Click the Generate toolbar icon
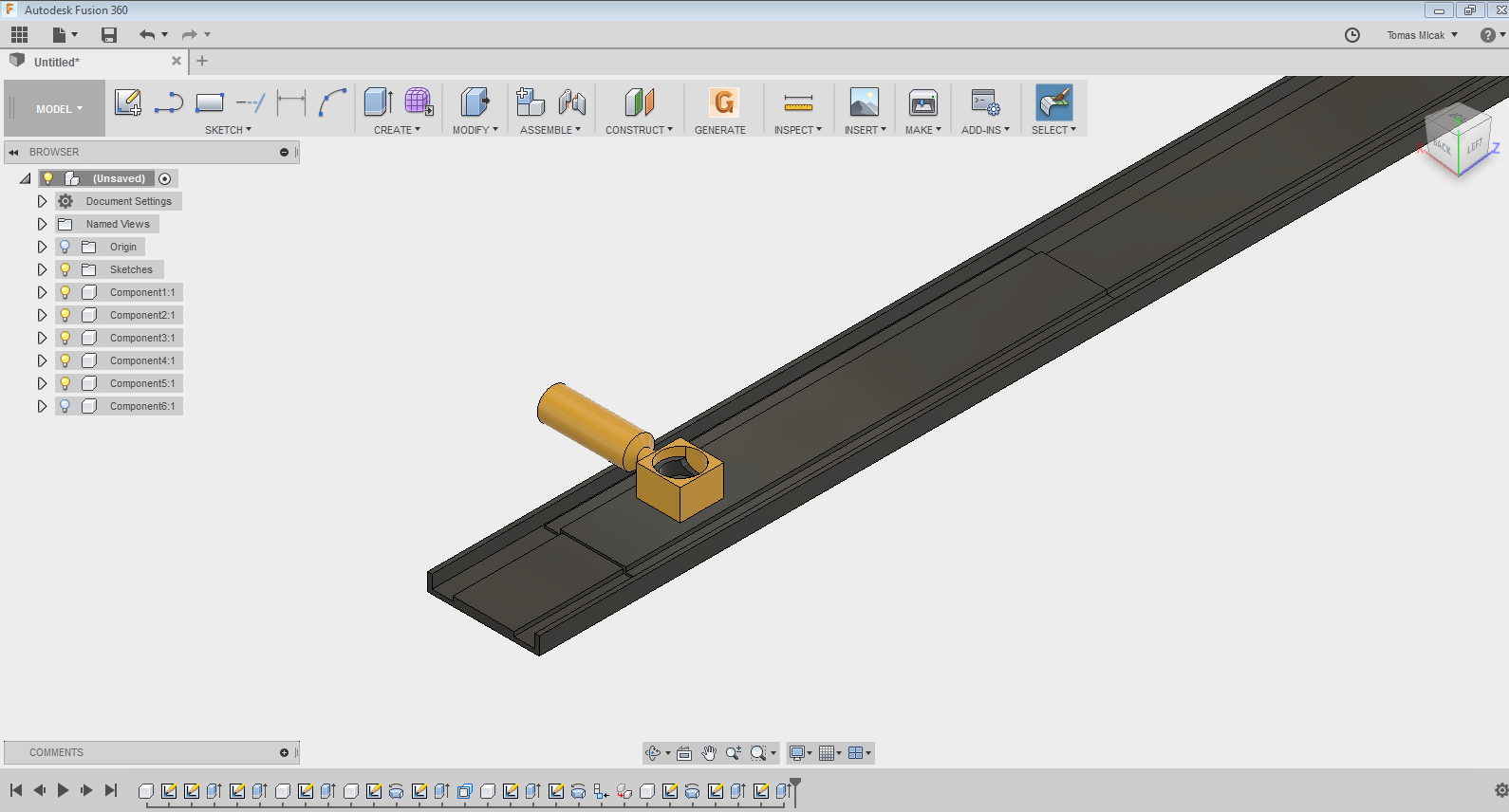1509x812 pixels. point(722,102)
